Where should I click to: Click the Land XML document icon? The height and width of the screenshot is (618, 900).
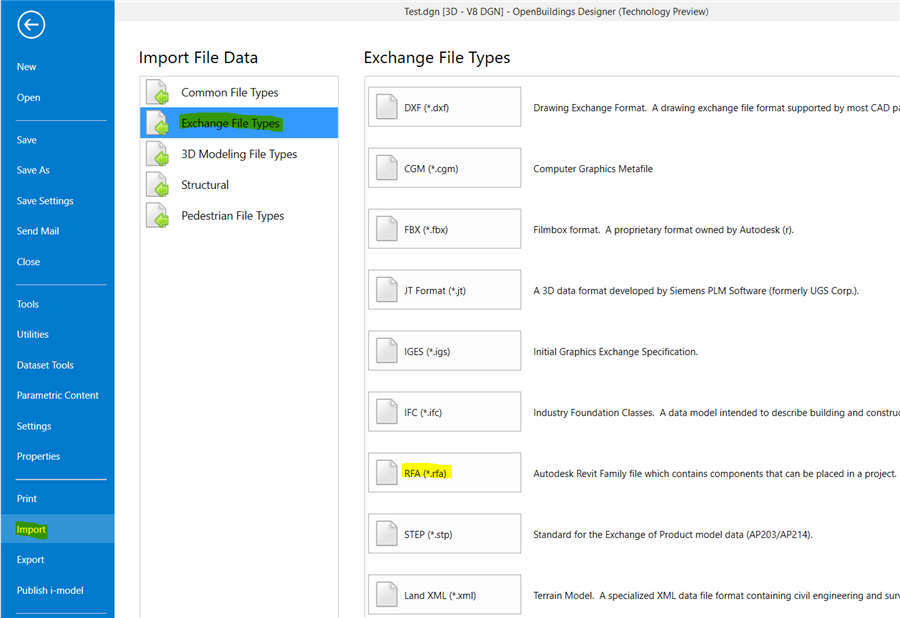click(x=386, y=594)
